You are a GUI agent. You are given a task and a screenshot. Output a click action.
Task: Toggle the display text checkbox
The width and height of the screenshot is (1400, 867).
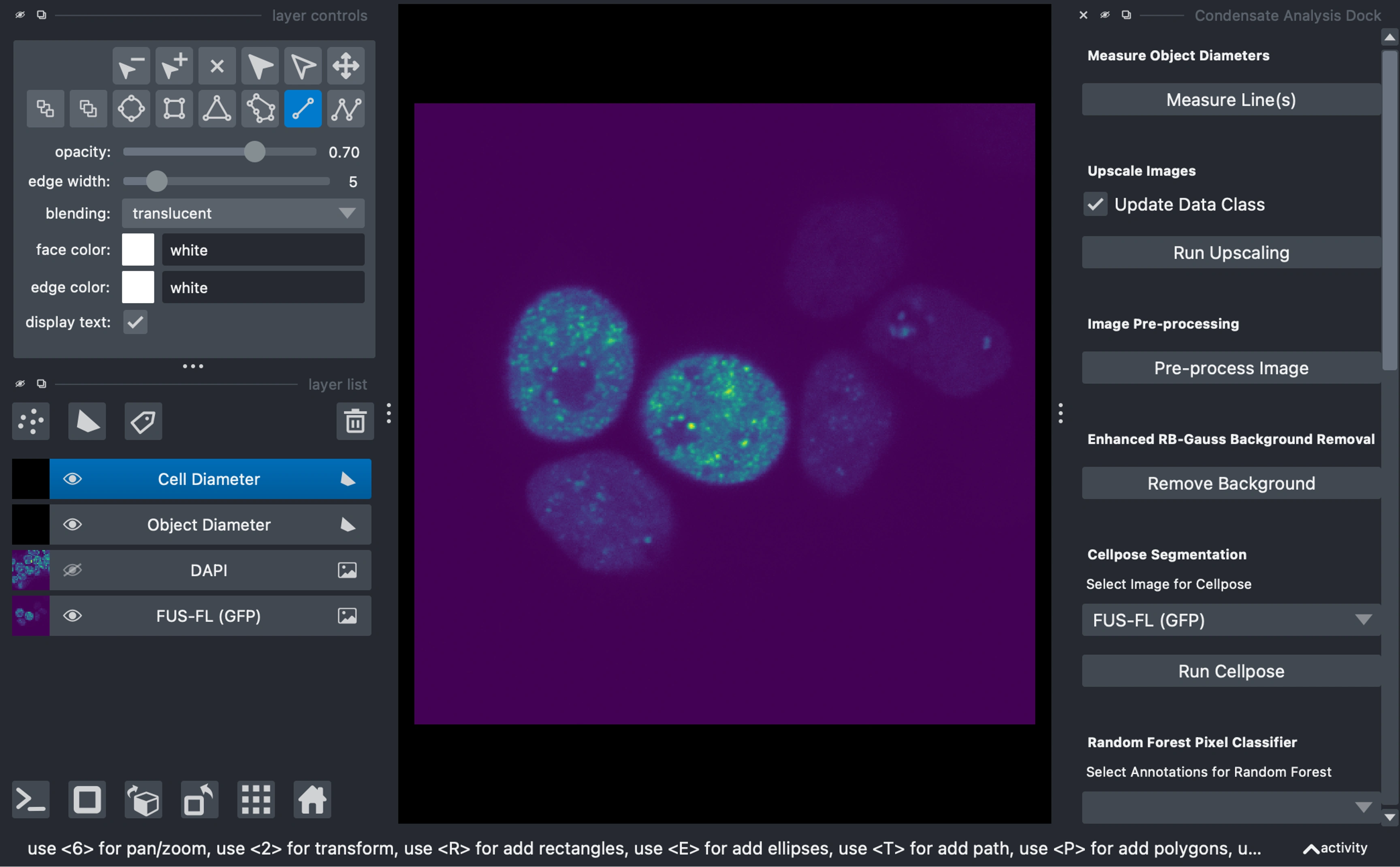click(135, 322)
